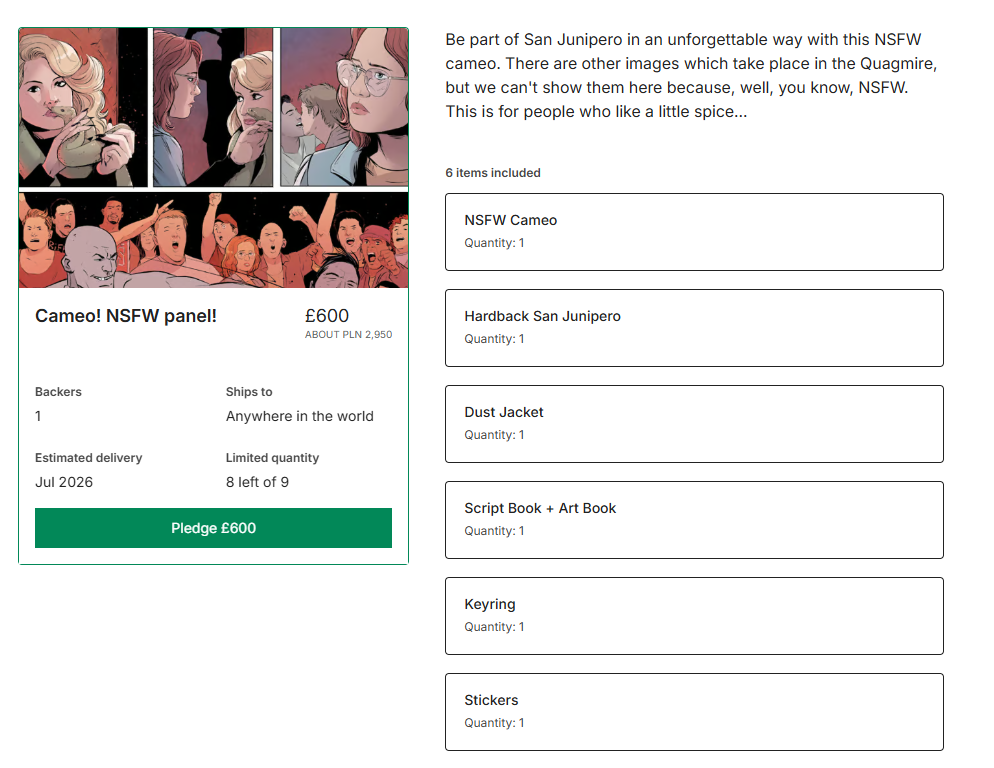Click the comic panel with woman in glasses
Image resolution: width=994 pixels, height=768 pixels.
tap(344, 107)
